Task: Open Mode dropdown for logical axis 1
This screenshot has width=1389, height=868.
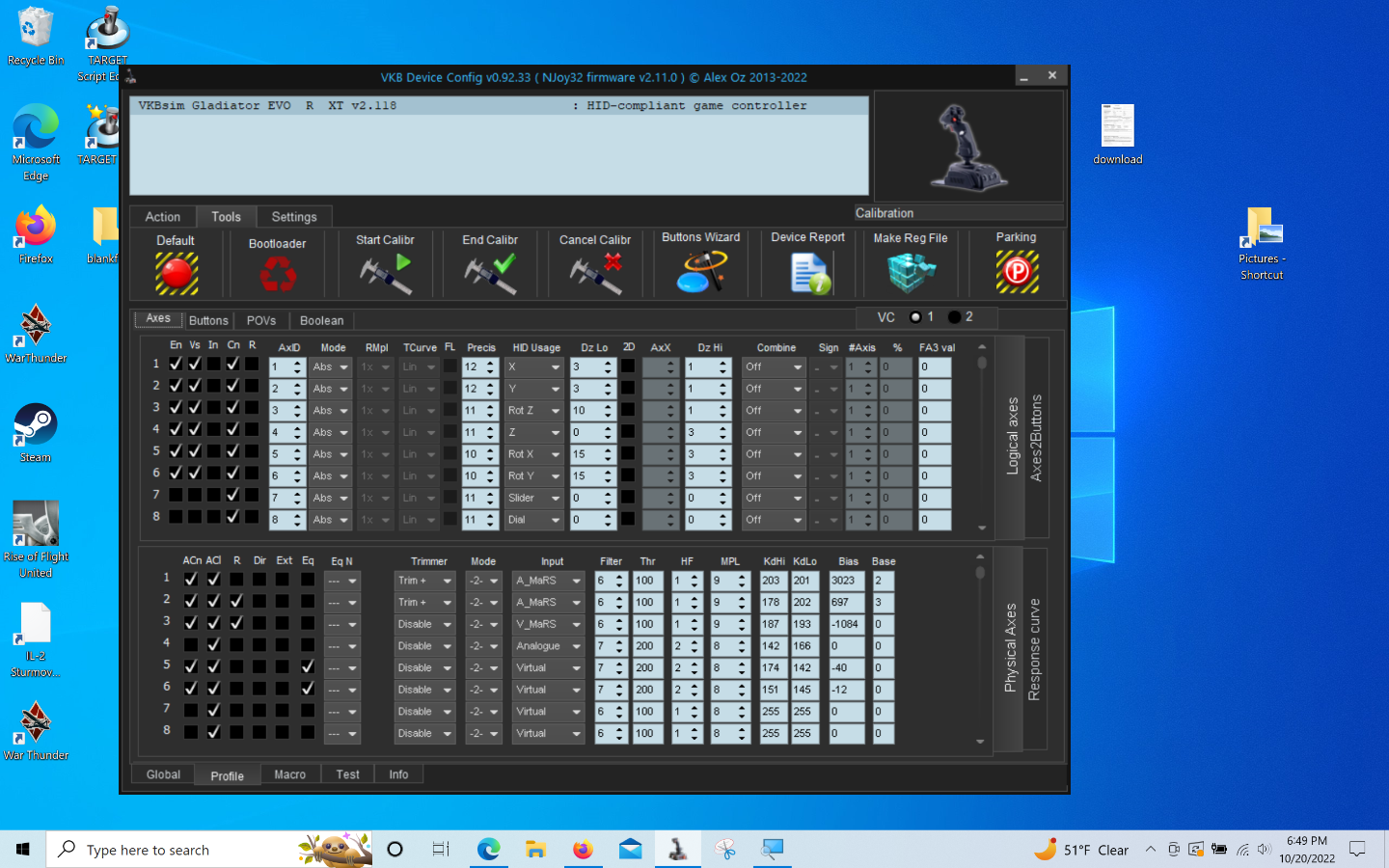Action: point(331,367)
